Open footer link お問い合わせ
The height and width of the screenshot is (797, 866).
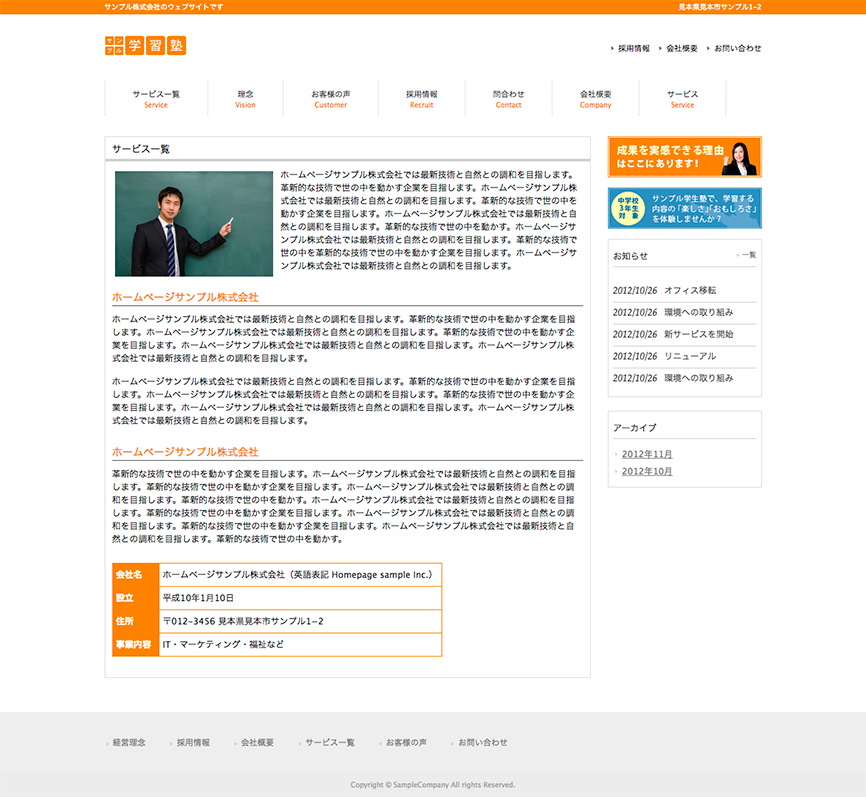point(483,743)
